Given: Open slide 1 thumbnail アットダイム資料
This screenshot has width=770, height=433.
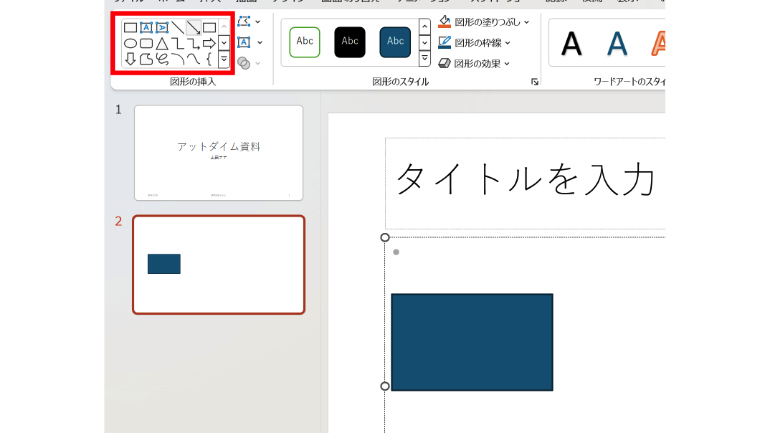Looking at the screenshot, I should [219, 153].
